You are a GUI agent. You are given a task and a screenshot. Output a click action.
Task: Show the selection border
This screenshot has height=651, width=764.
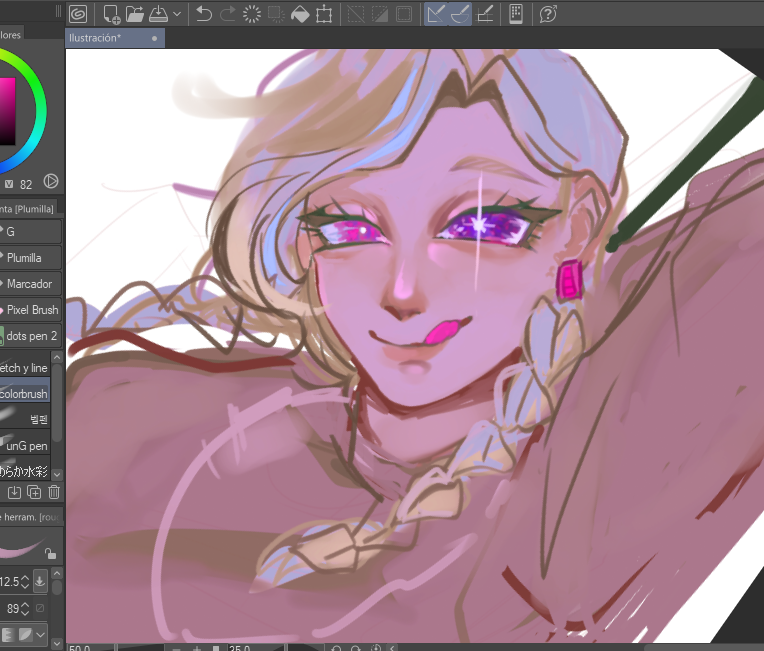pos(403,14)
